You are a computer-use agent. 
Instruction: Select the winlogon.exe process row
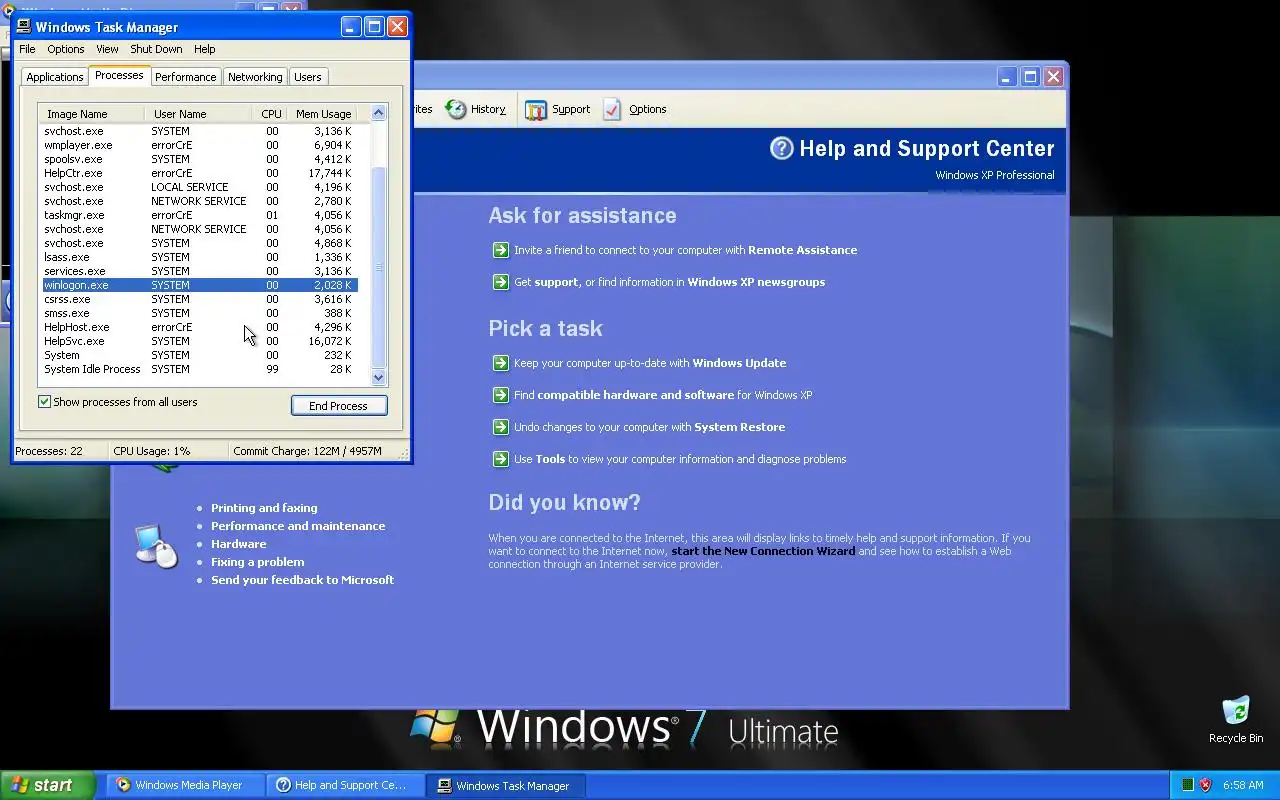point(198,285)
